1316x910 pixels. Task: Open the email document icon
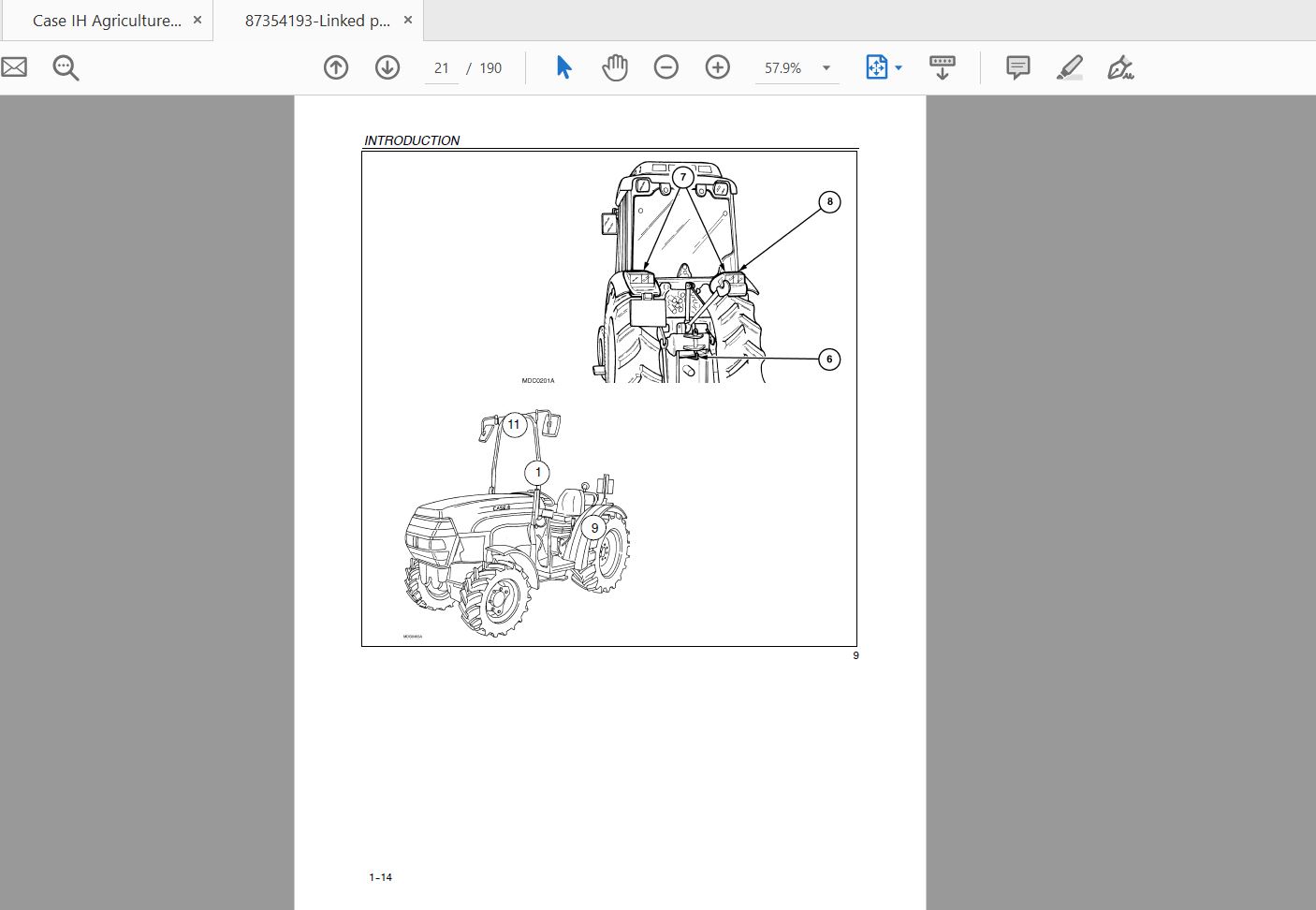click(14, 66)
